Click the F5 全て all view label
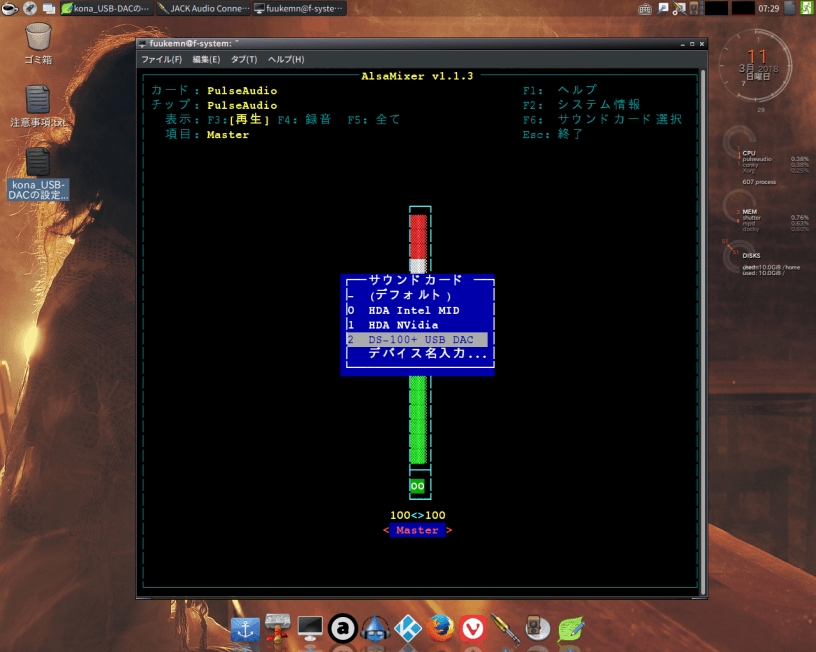The image size is (816, 652). coord(374,120)
